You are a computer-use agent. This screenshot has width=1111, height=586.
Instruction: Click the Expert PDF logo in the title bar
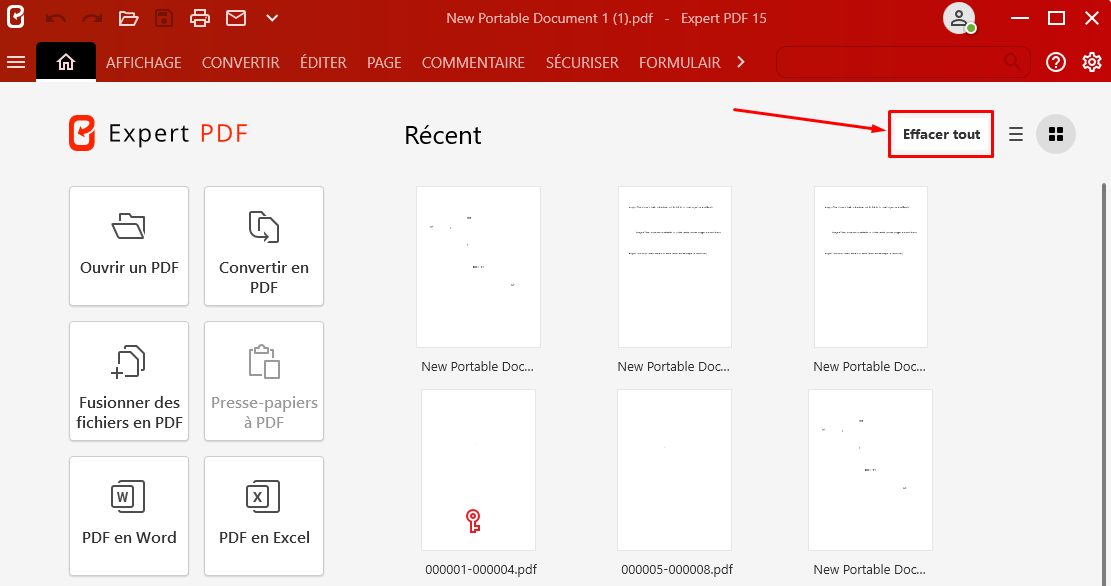[16, 17]
